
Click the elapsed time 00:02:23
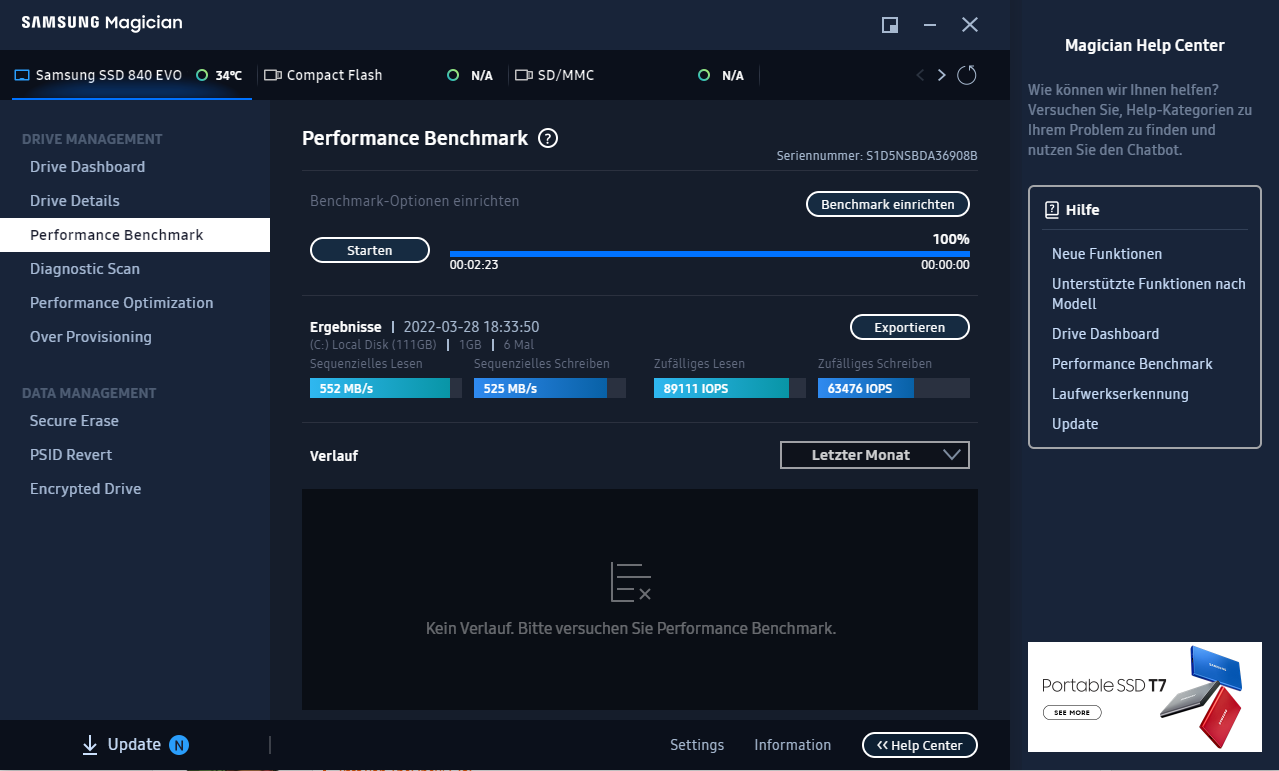pyautogui.click(x=474, y=266)
